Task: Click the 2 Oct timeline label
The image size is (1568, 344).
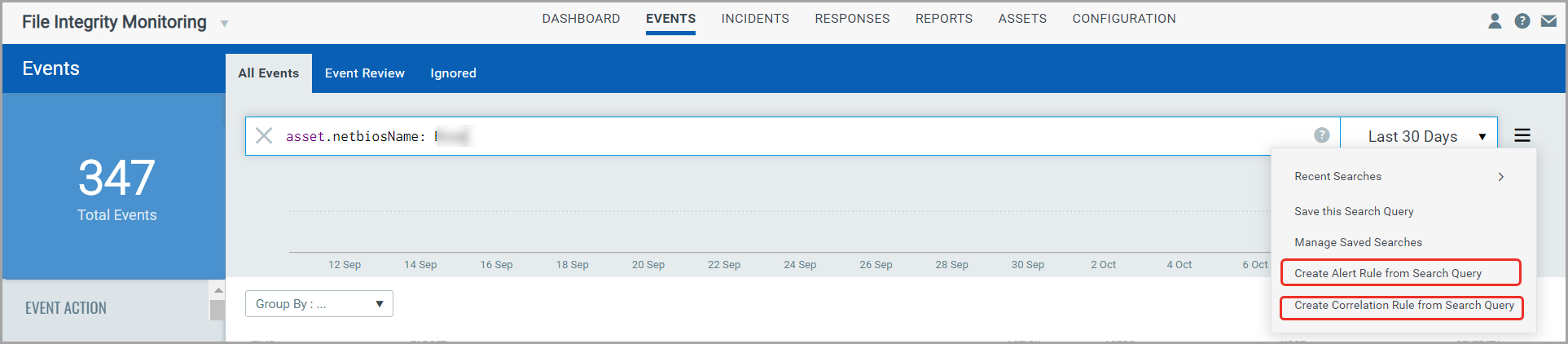Action: point(1104,265)
